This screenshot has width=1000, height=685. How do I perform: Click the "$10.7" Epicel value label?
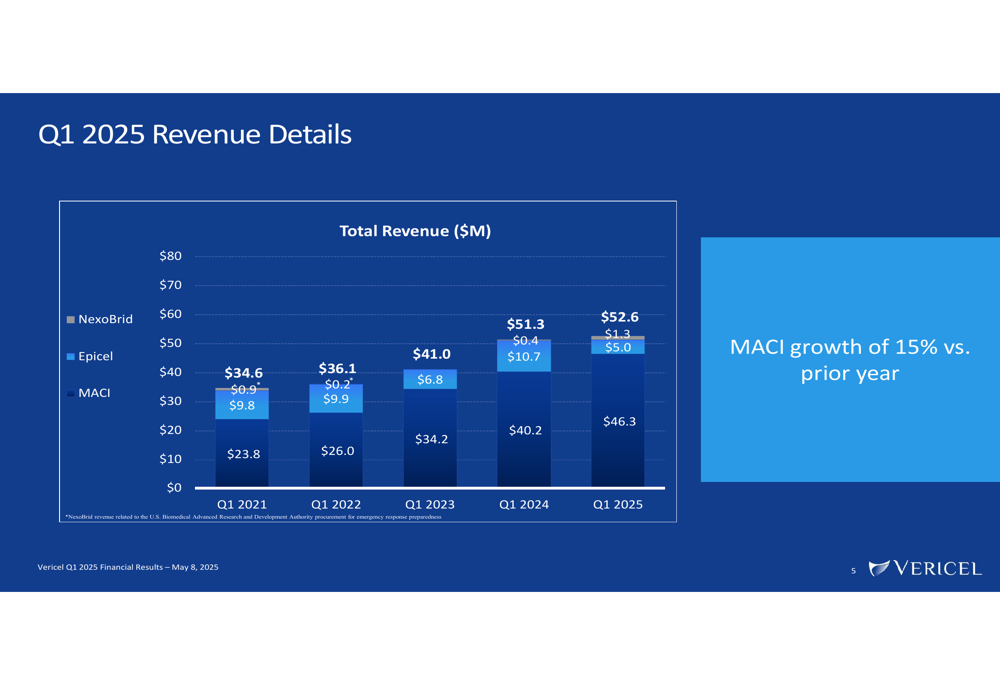[524, 357]
